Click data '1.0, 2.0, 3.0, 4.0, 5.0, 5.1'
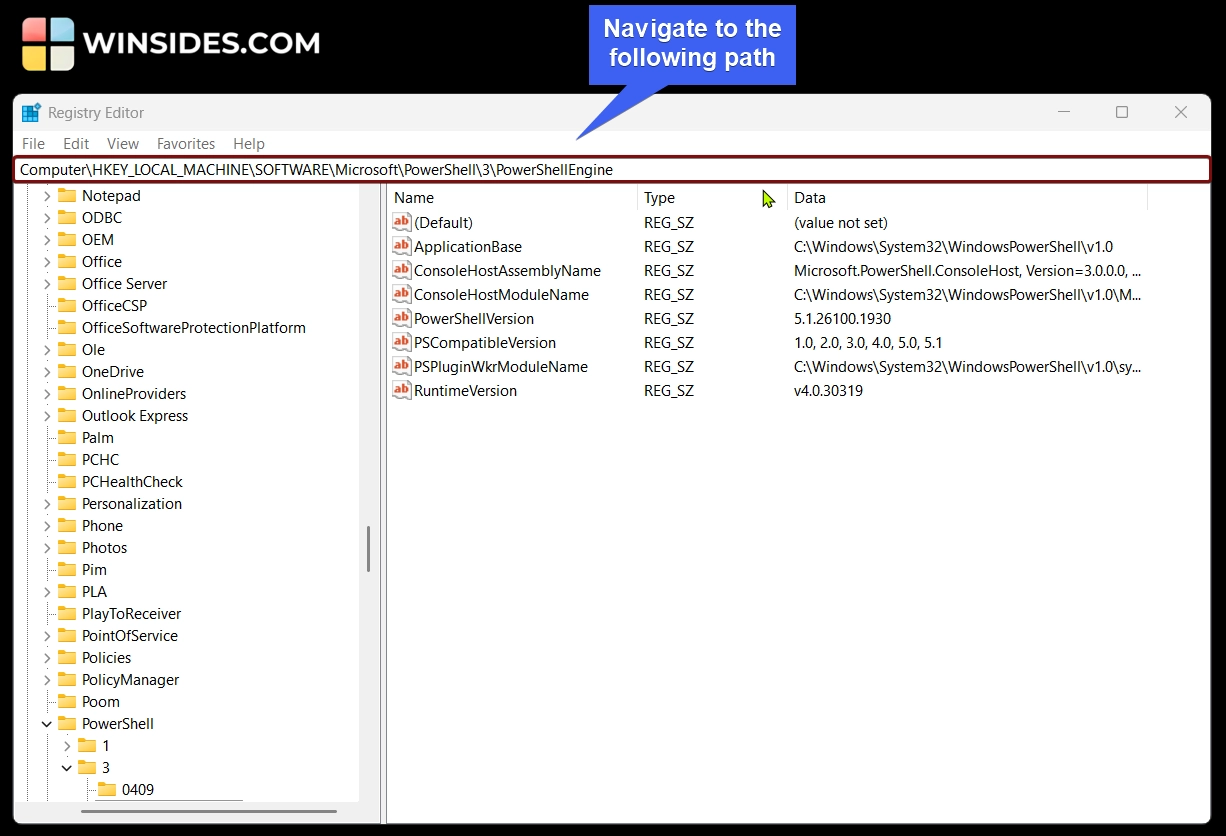The image size is (1226, 836). point(868,342)
